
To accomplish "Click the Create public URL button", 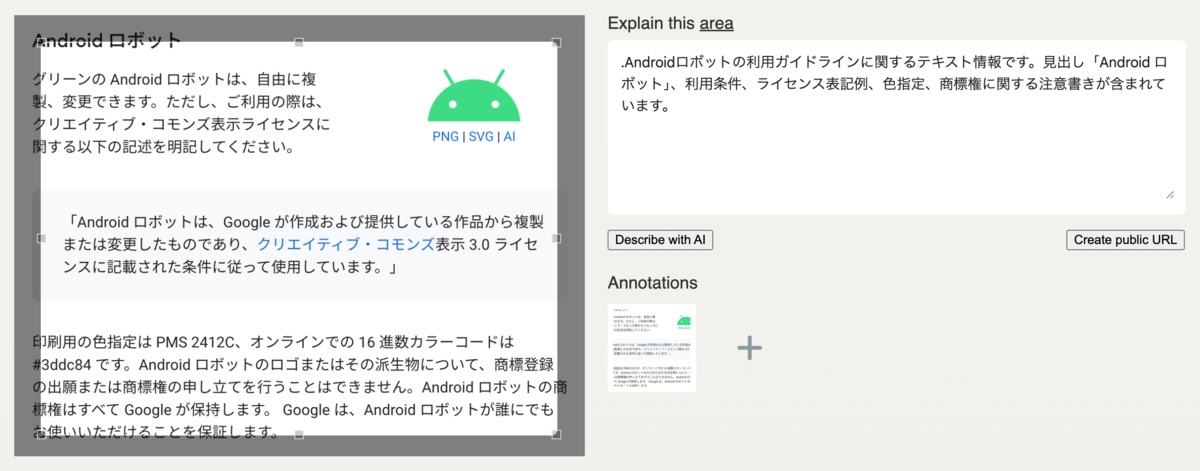I will point(1125,240).
